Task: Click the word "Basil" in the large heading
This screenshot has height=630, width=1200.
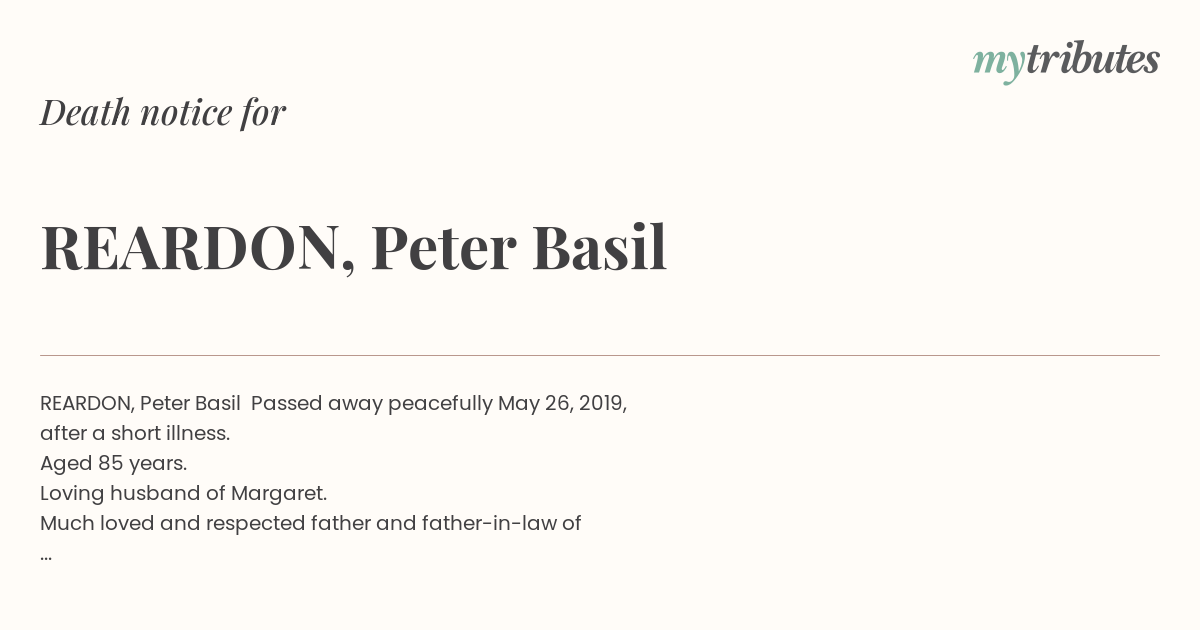Action: [x=600, y=247]
